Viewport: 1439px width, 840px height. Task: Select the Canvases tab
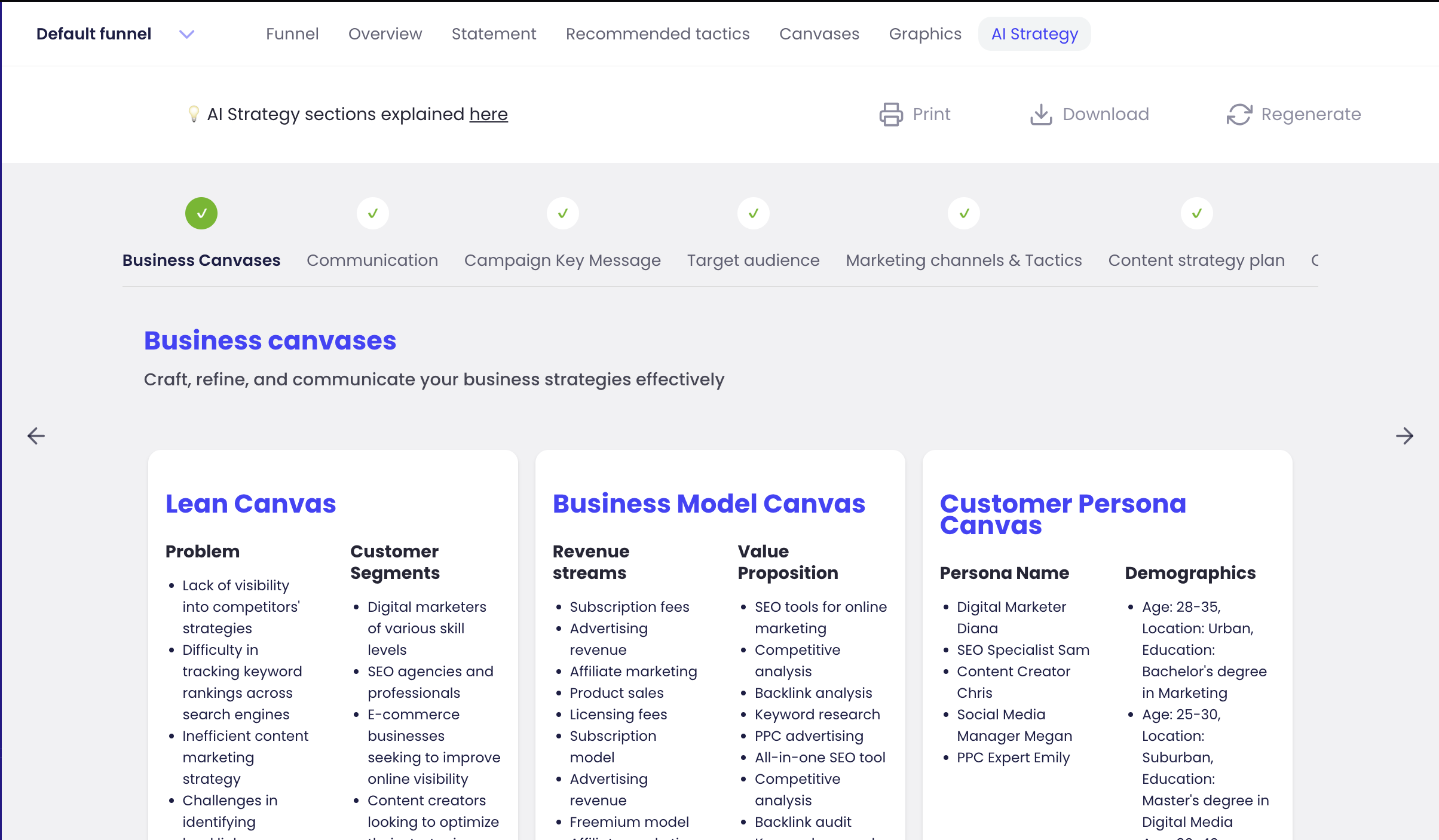pyautogui.click(x=820, y=33)
